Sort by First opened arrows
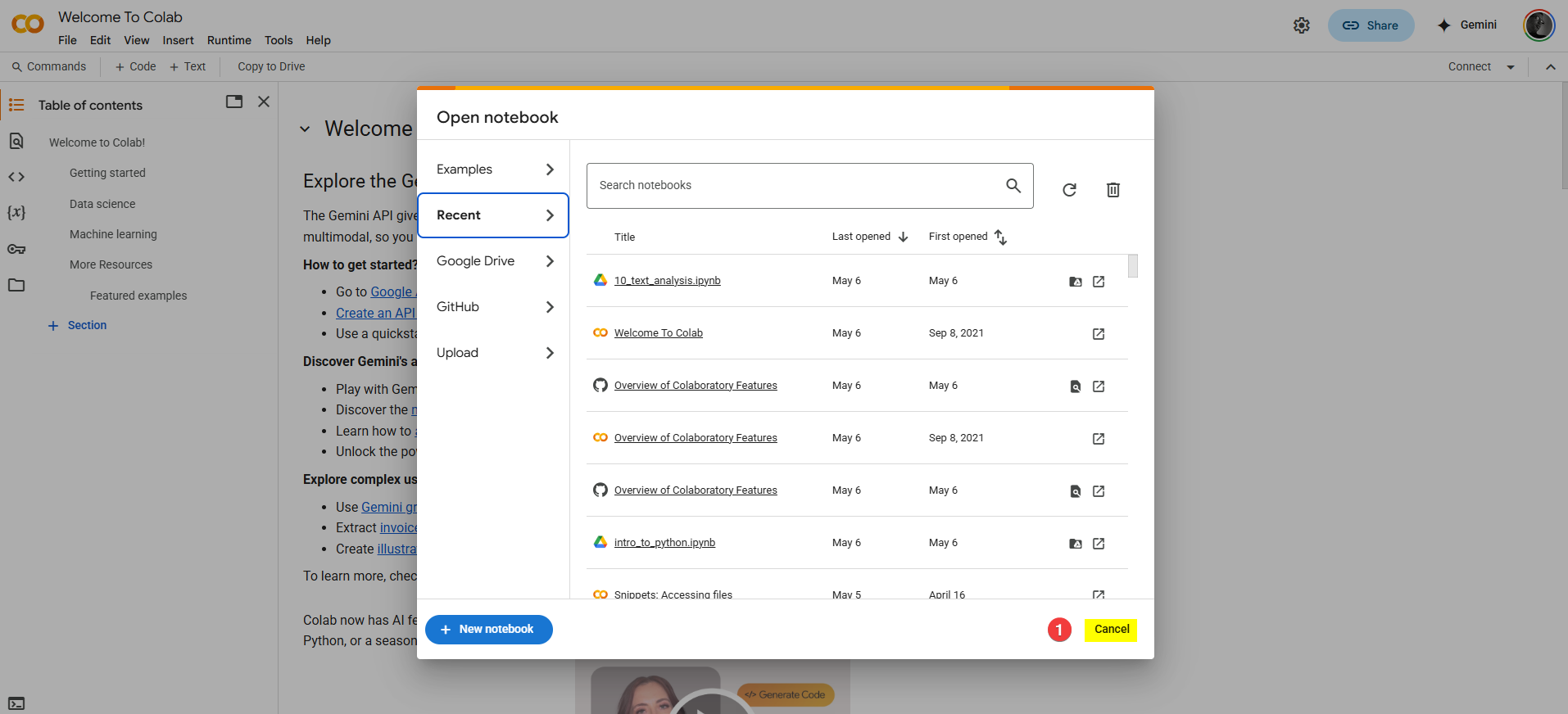Image resolution: width=1568 pixels, height=714 pixels. [x=1000, y=237]
